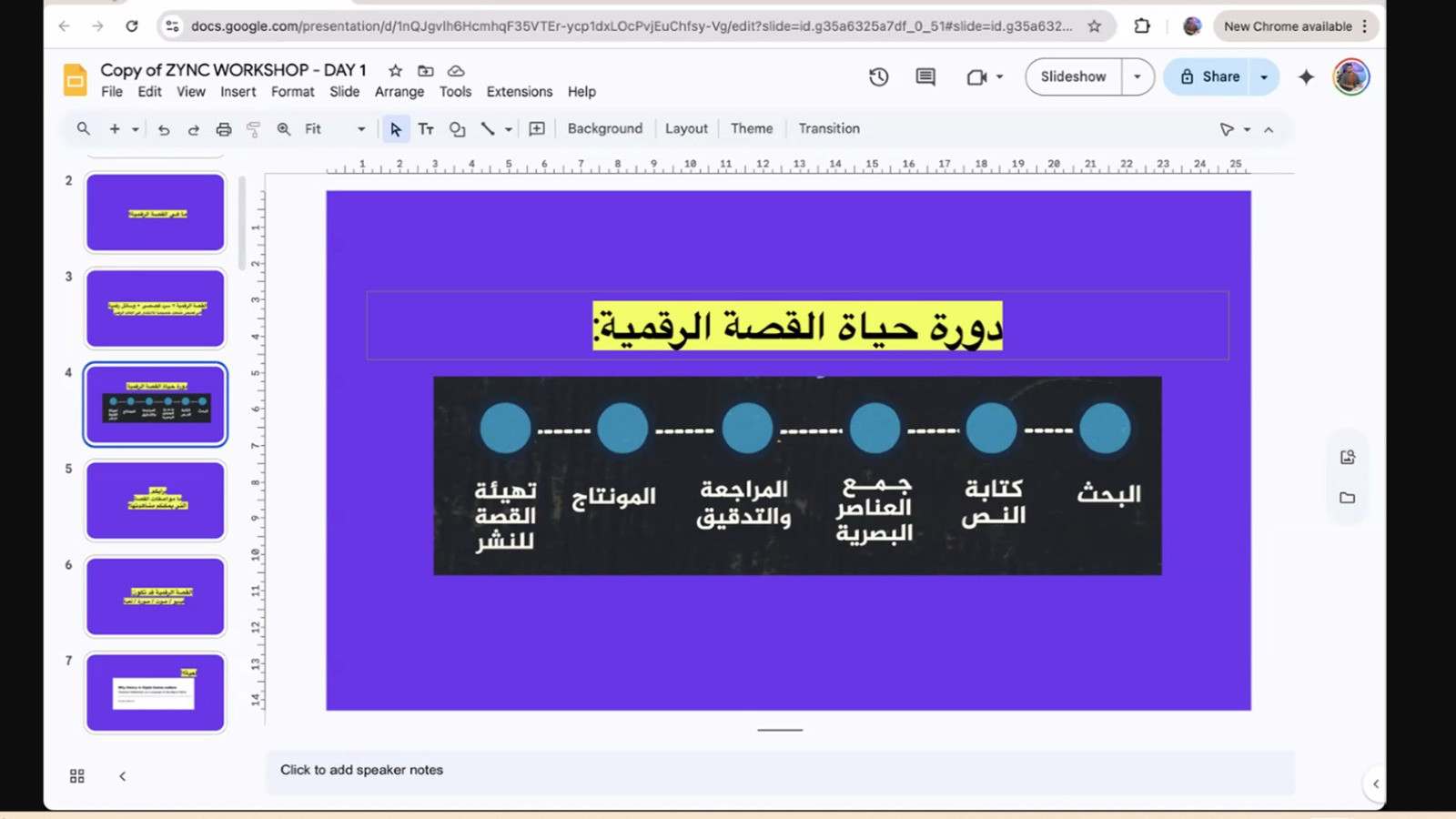Click the Gemini sparkle icon
Viewport: 1456px width, 819px height.
tap(1306, 77)
